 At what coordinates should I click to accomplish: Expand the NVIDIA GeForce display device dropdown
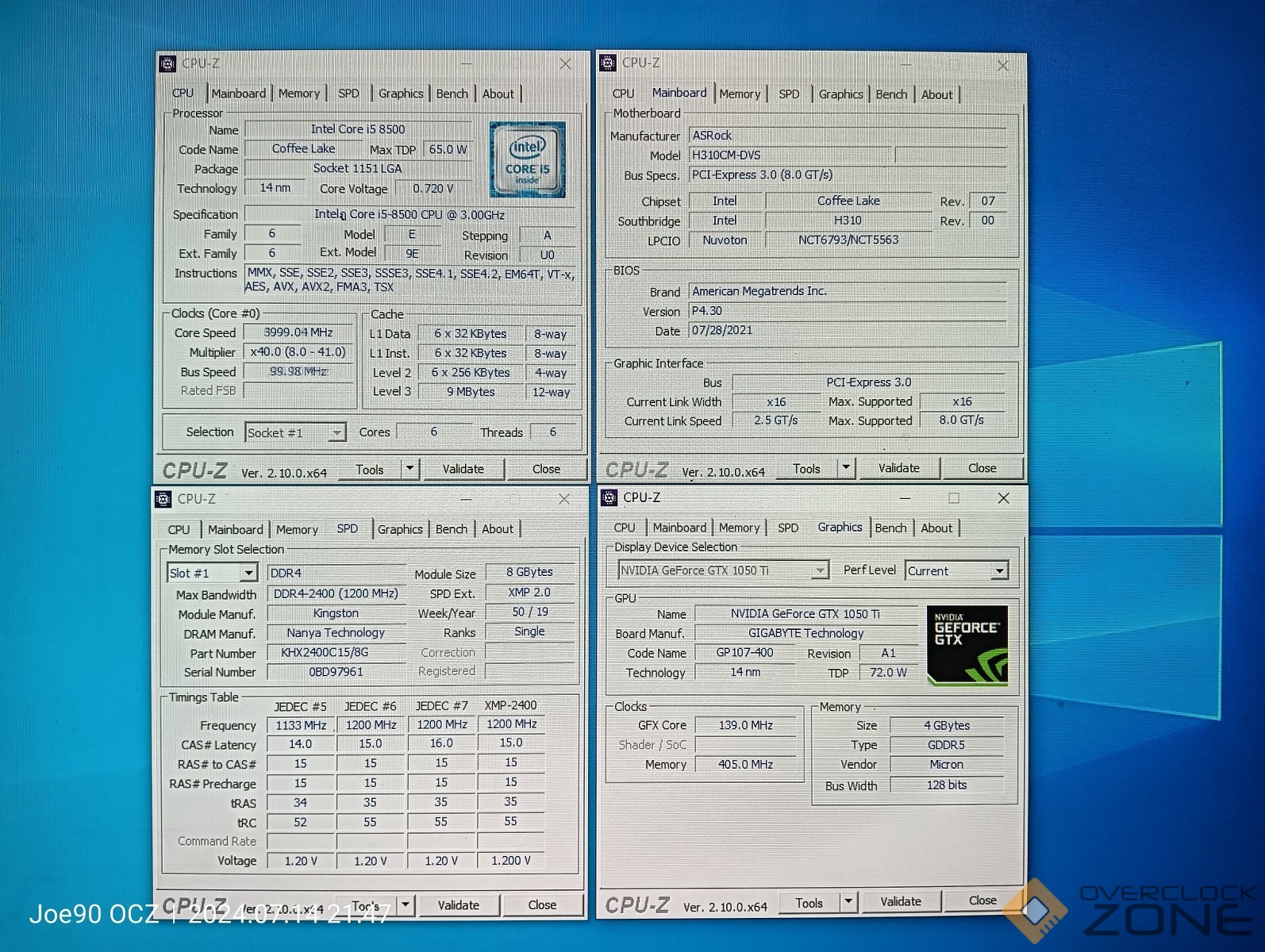click(820, 570)
